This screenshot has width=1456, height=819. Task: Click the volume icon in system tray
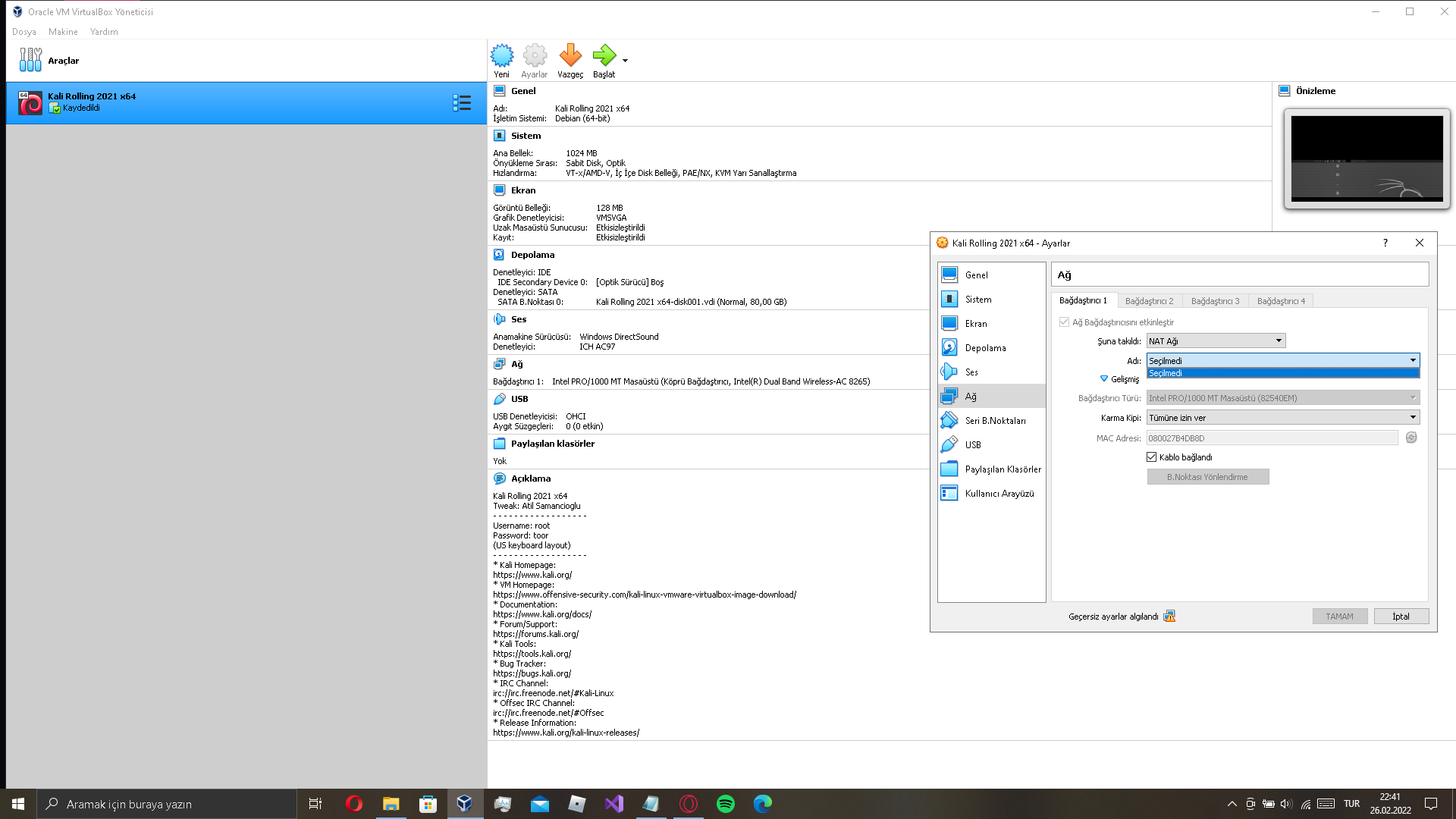(x=1286, y=804)
